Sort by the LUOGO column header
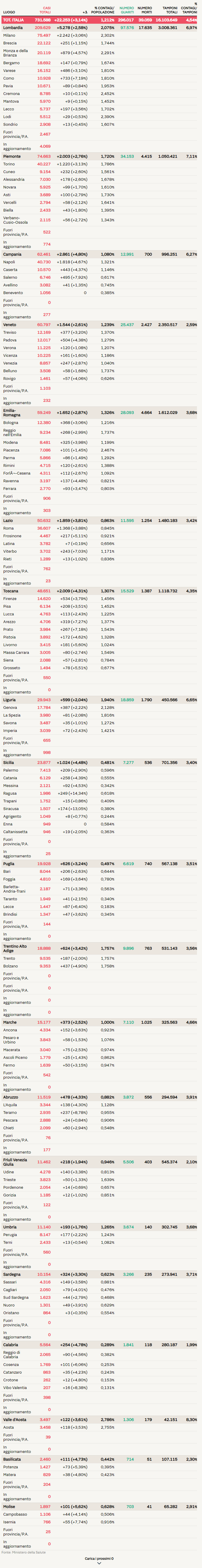The height and width of the screenshot is (1568, 202). [x=9, y=12]
